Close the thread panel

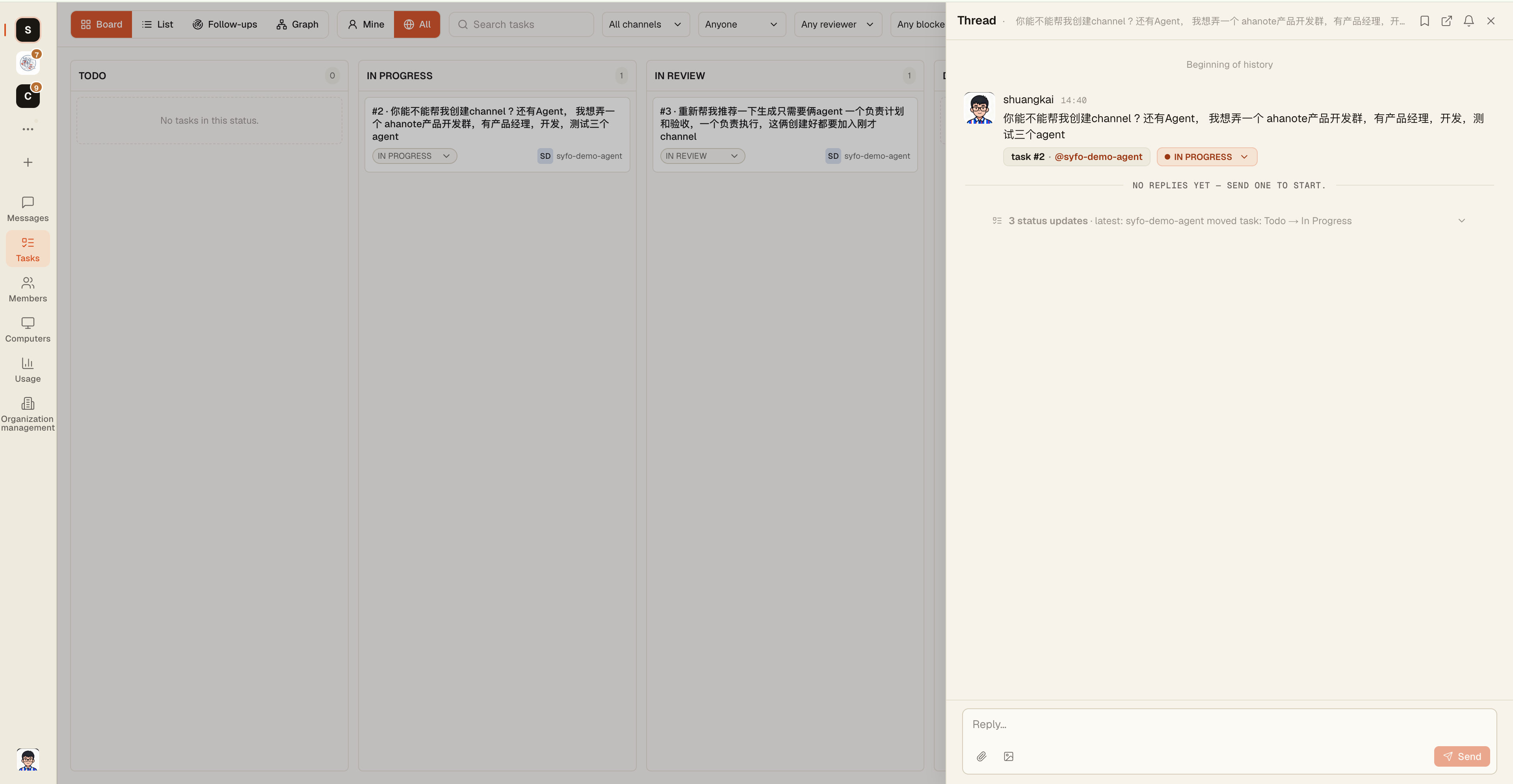[1491, 21]
